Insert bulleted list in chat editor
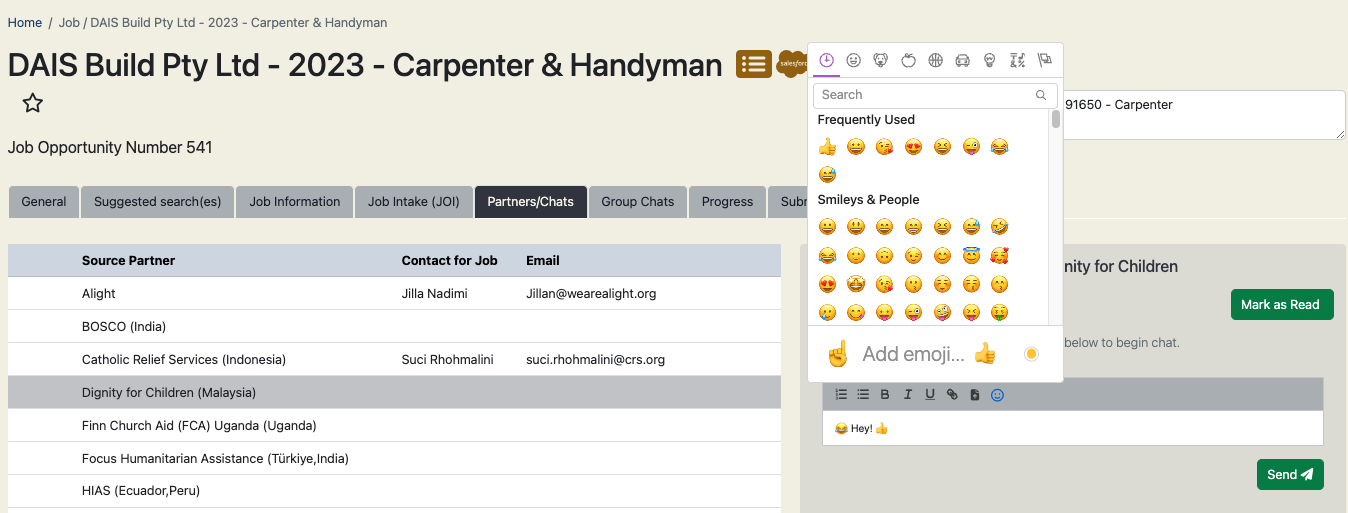Screen dimensions: 1348x513 863,395
